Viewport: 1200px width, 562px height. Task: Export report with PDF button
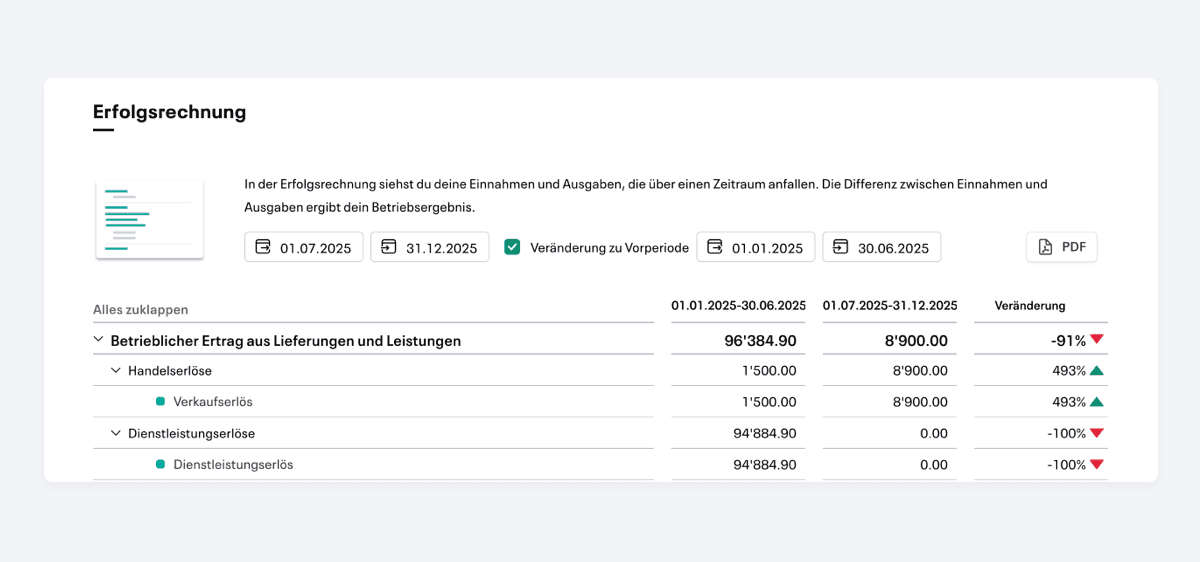1062,247
